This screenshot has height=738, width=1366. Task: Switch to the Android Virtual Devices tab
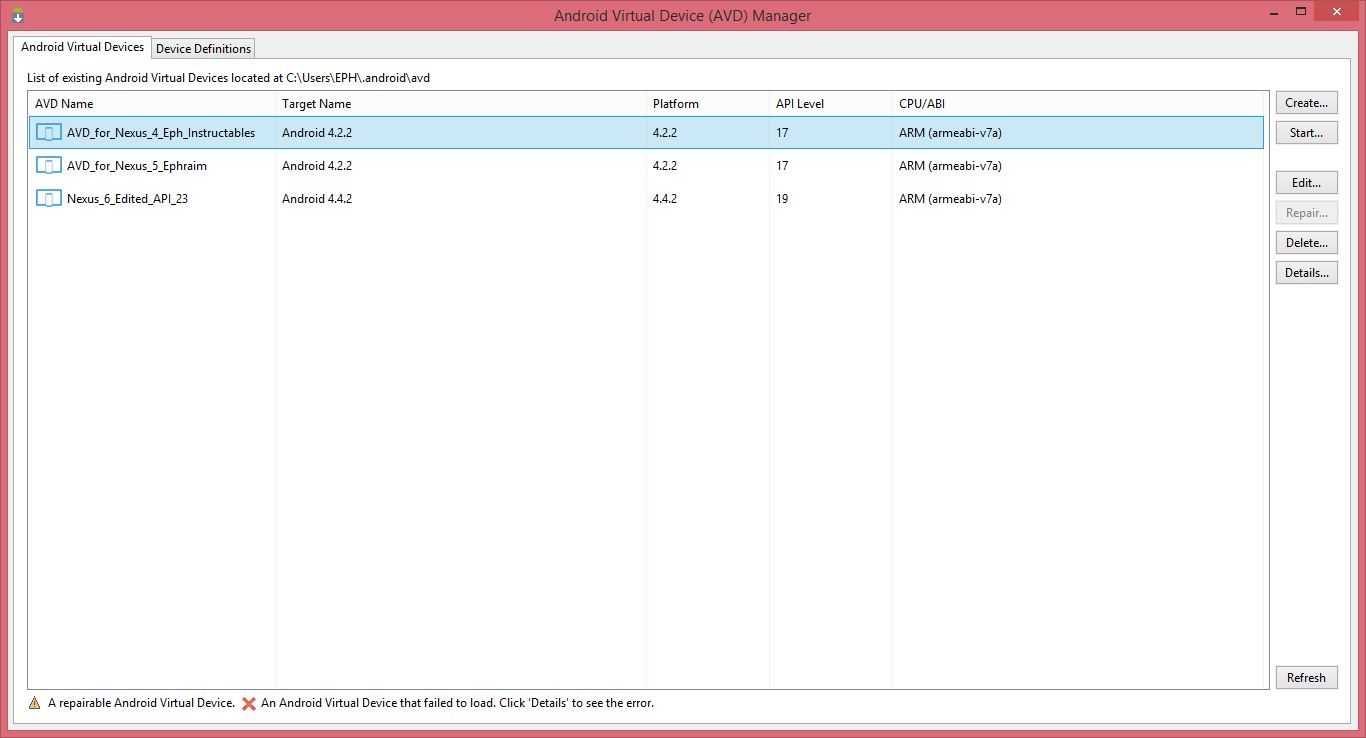[82, 46]
